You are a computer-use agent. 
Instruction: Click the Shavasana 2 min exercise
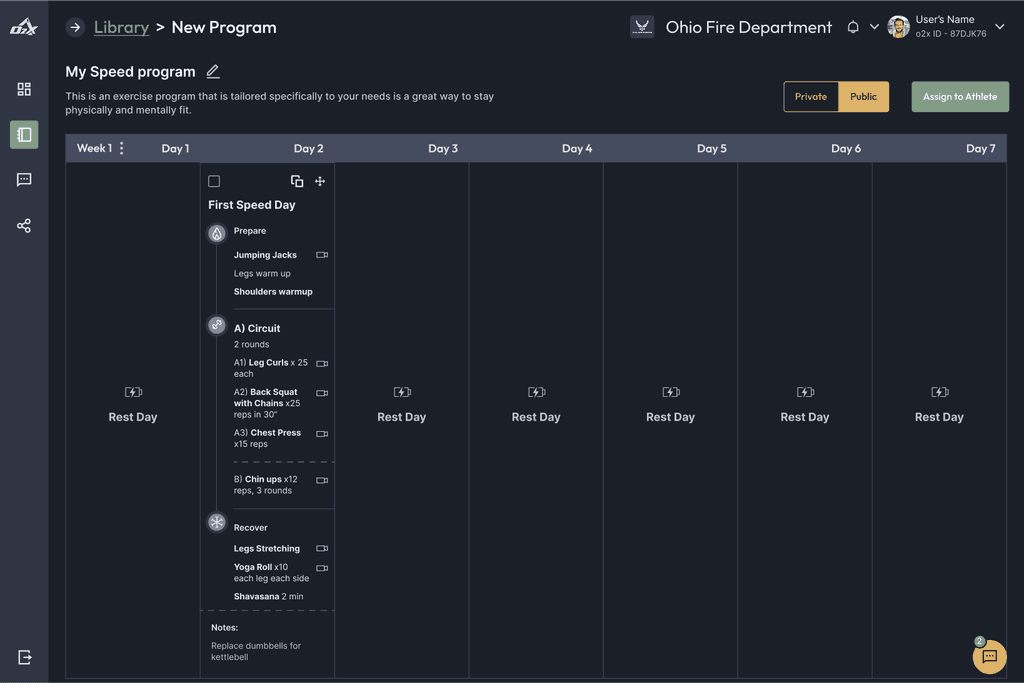click(268, 597)
